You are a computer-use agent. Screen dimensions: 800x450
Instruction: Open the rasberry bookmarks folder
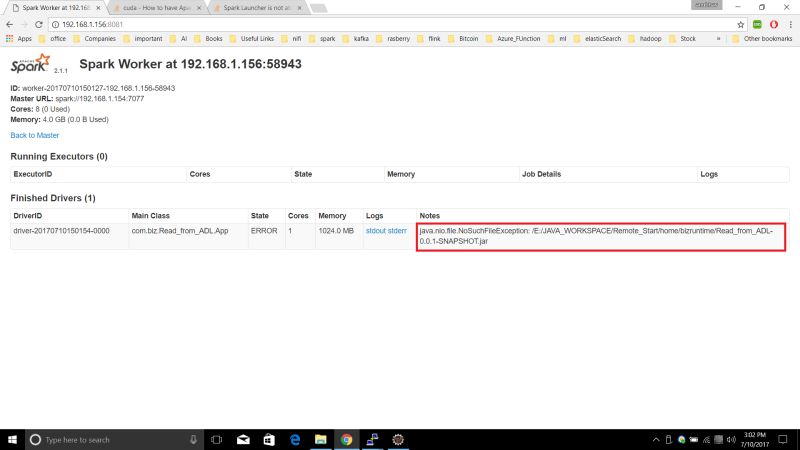(393, 39)
